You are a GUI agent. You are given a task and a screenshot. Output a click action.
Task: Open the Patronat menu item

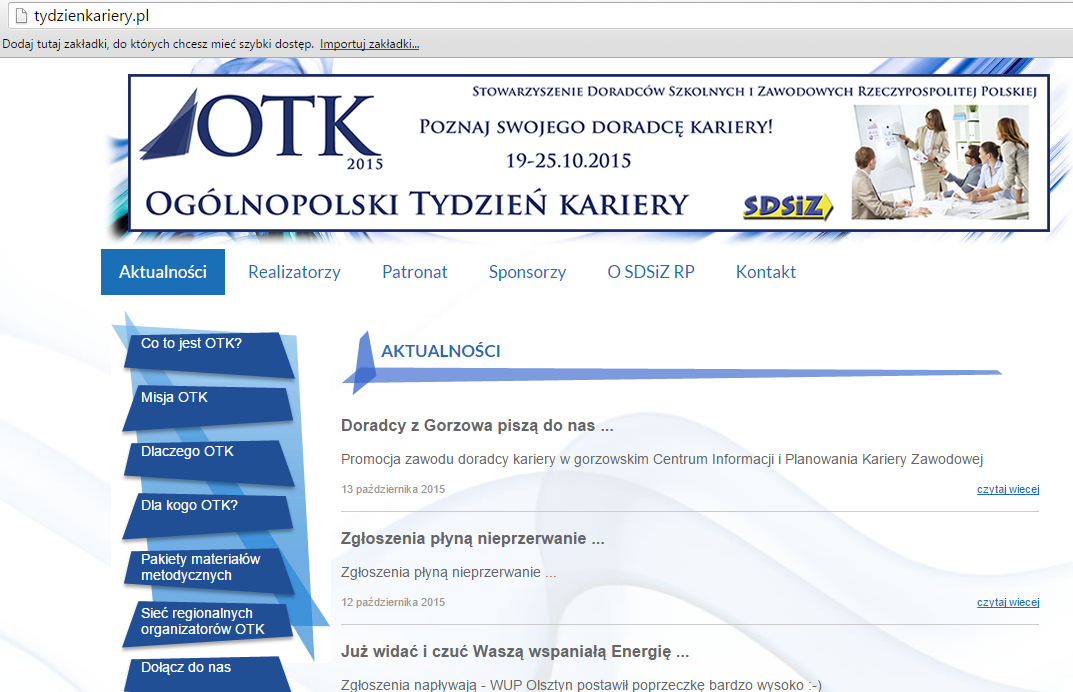coord(415,272)
